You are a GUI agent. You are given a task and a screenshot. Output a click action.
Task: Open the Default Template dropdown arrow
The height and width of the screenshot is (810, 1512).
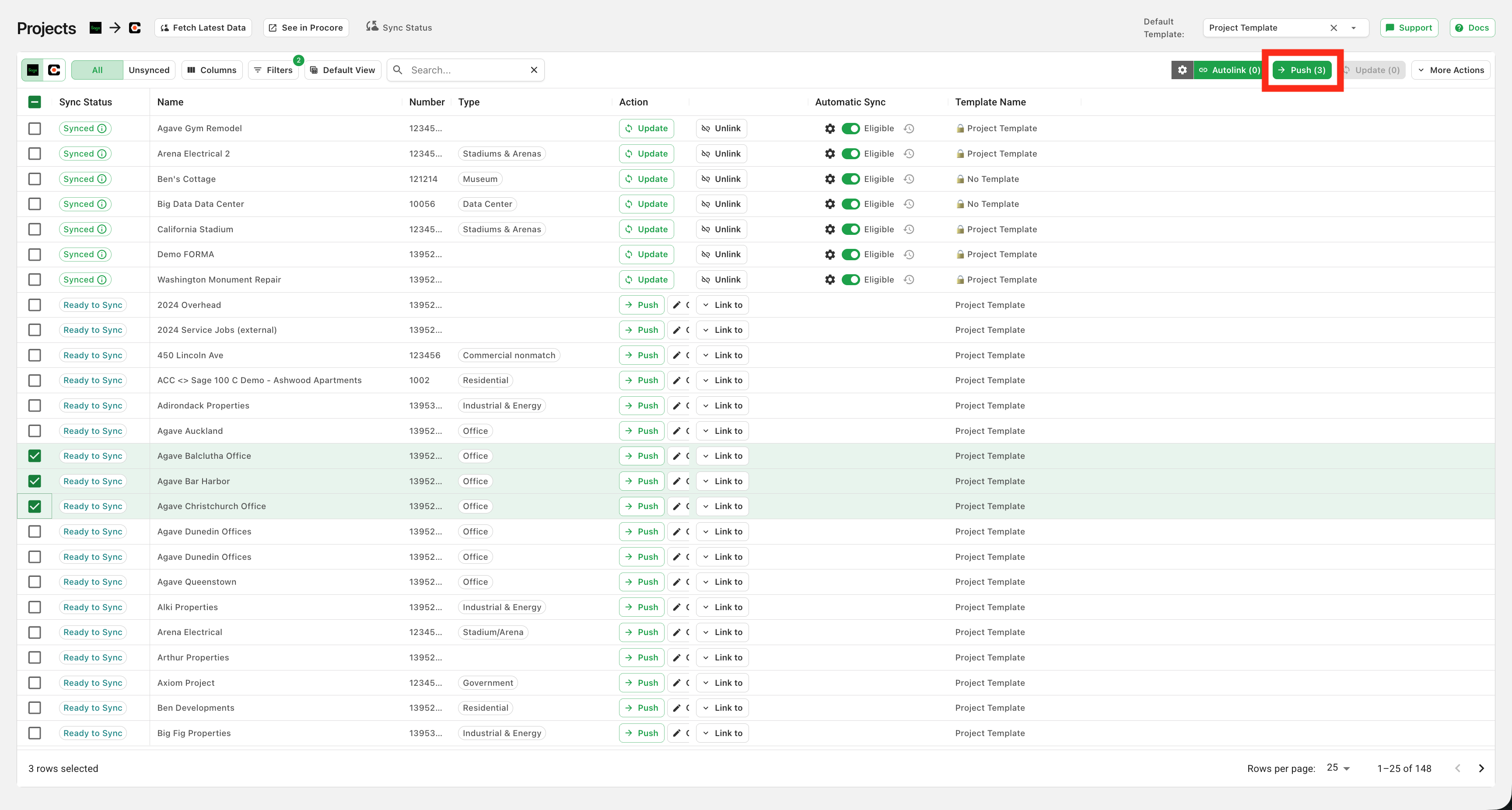coord(1354,28)
